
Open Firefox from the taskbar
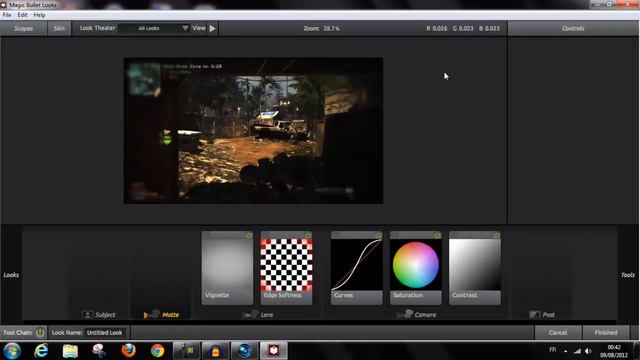pos(129,351)
